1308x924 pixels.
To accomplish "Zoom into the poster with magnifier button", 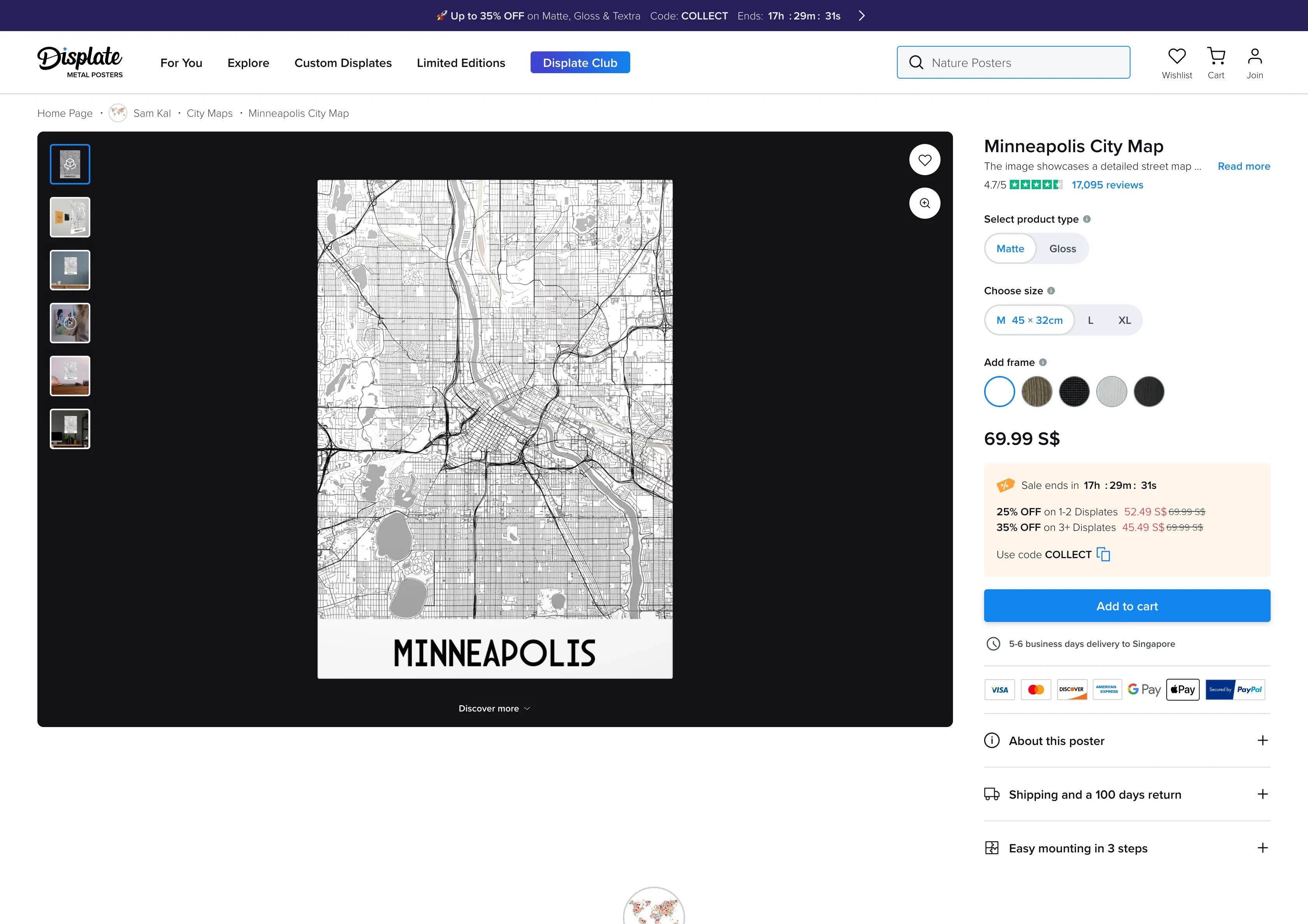I will click(x=925, y=204).
